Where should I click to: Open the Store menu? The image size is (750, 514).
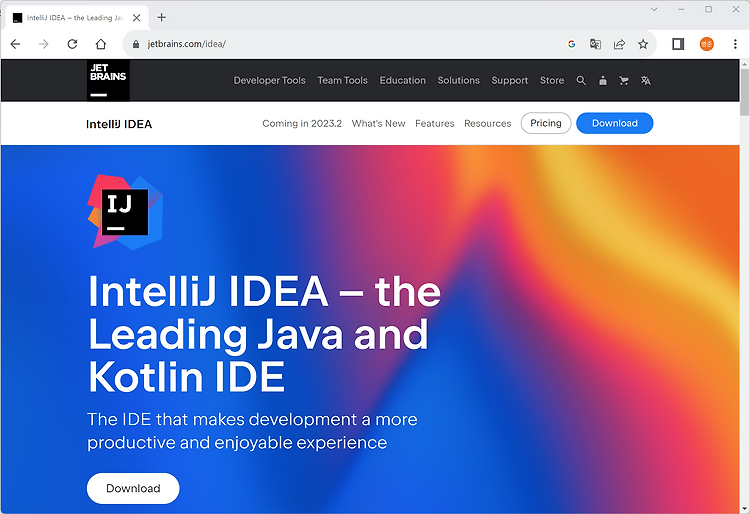coord(552,80)
